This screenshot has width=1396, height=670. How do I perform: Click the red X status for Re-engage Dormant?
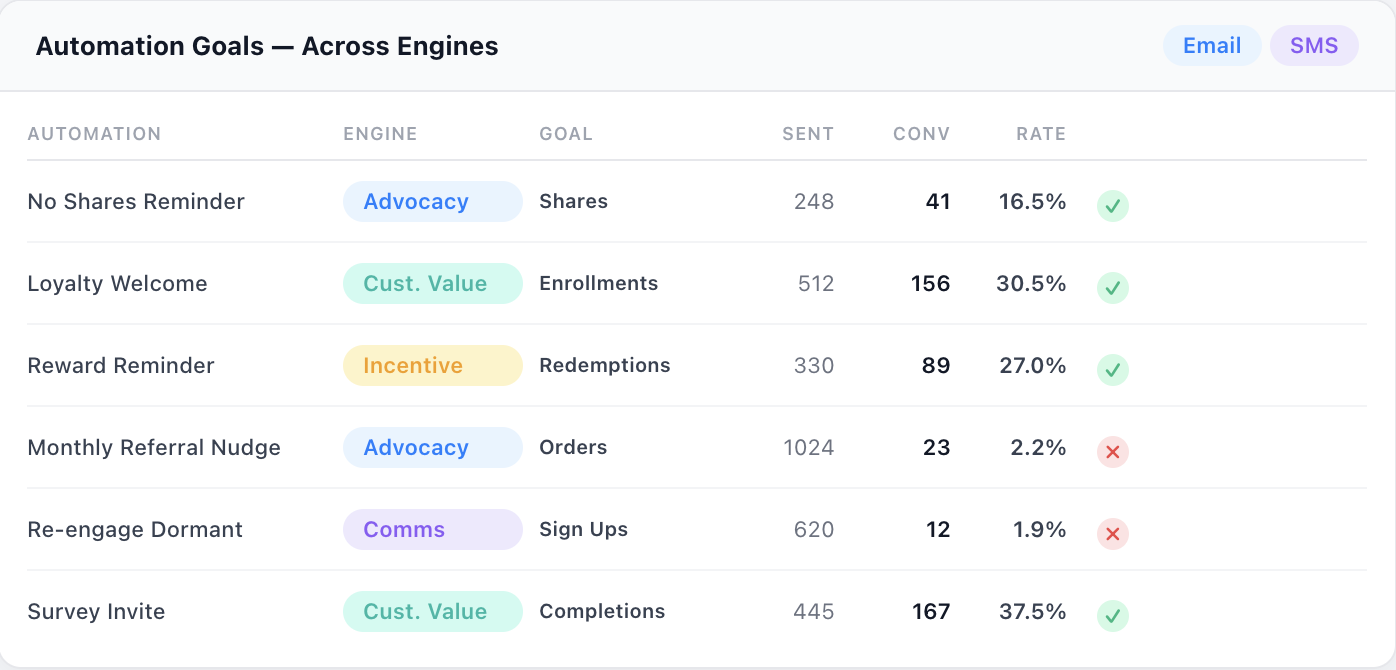pyautogui.click(x=1112, y=534)
